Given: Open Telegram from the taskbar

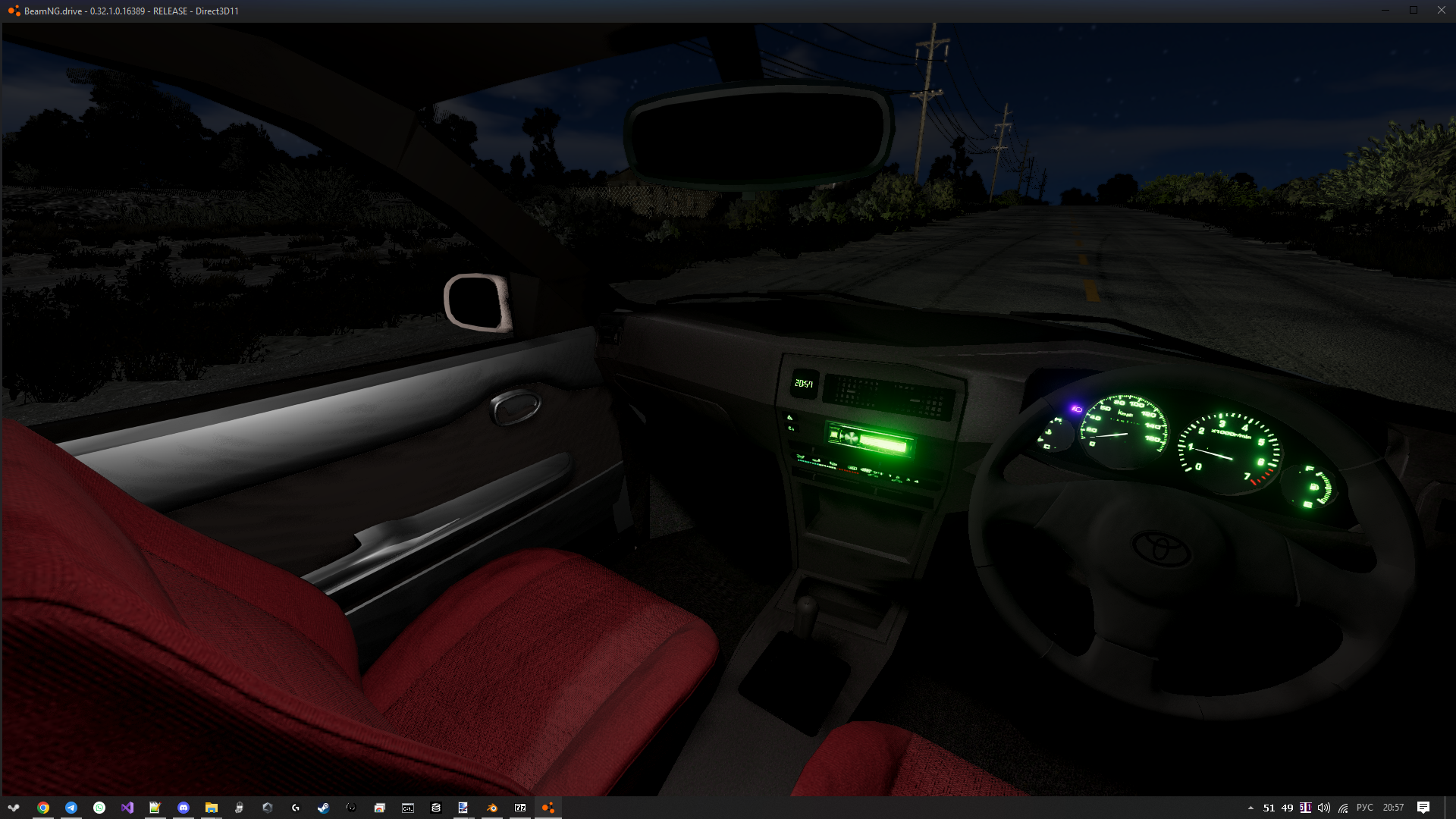Looking at the screenshot, I should pos(71,808).
